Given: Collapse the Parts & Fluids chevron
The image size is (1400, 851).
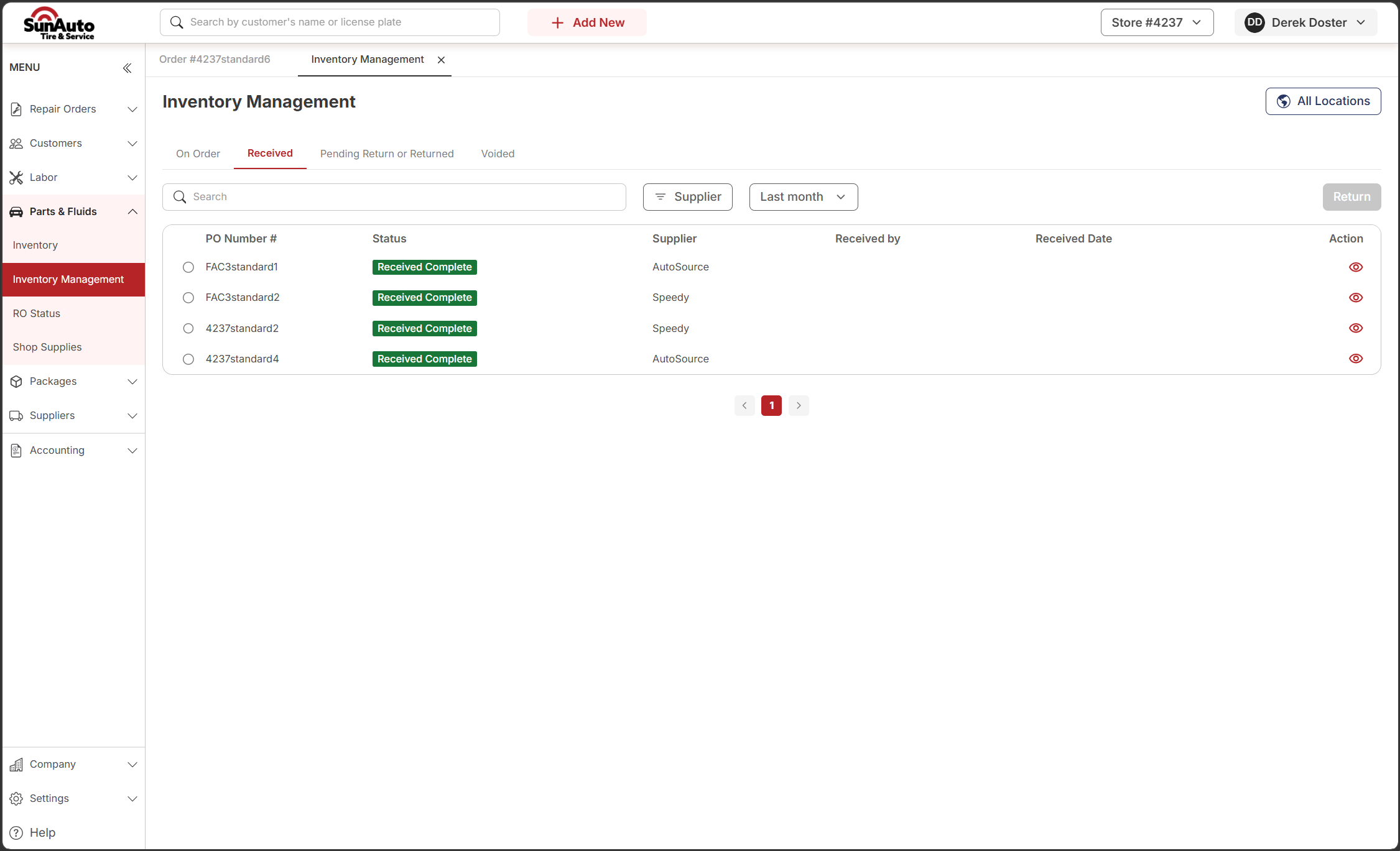Looking at the screenshot, I should coord(132,212).
